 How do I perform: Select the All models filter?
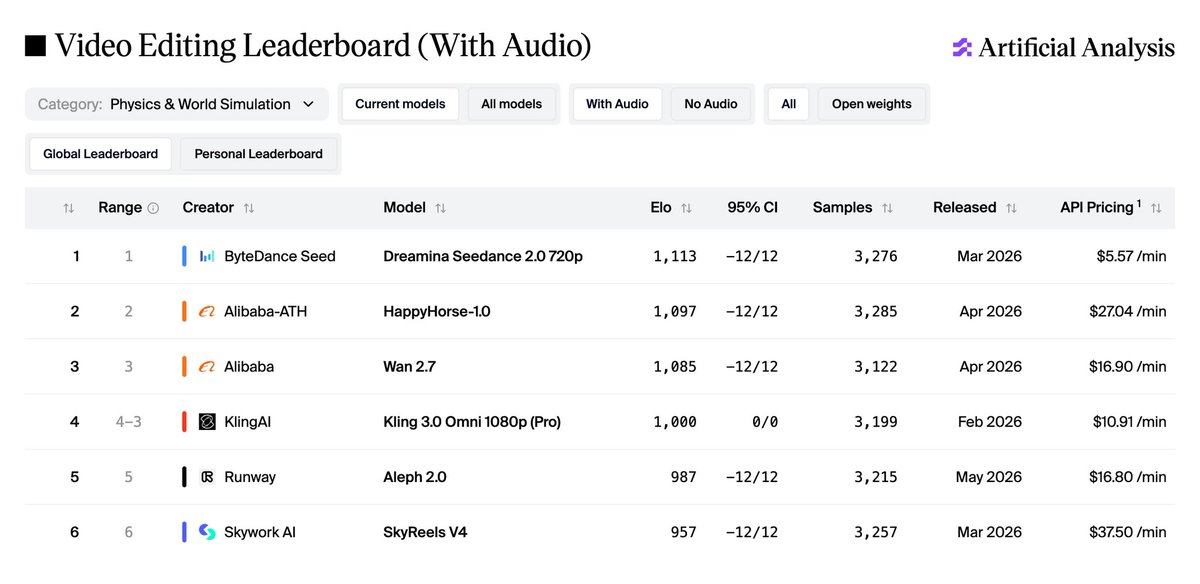(511, 104)
